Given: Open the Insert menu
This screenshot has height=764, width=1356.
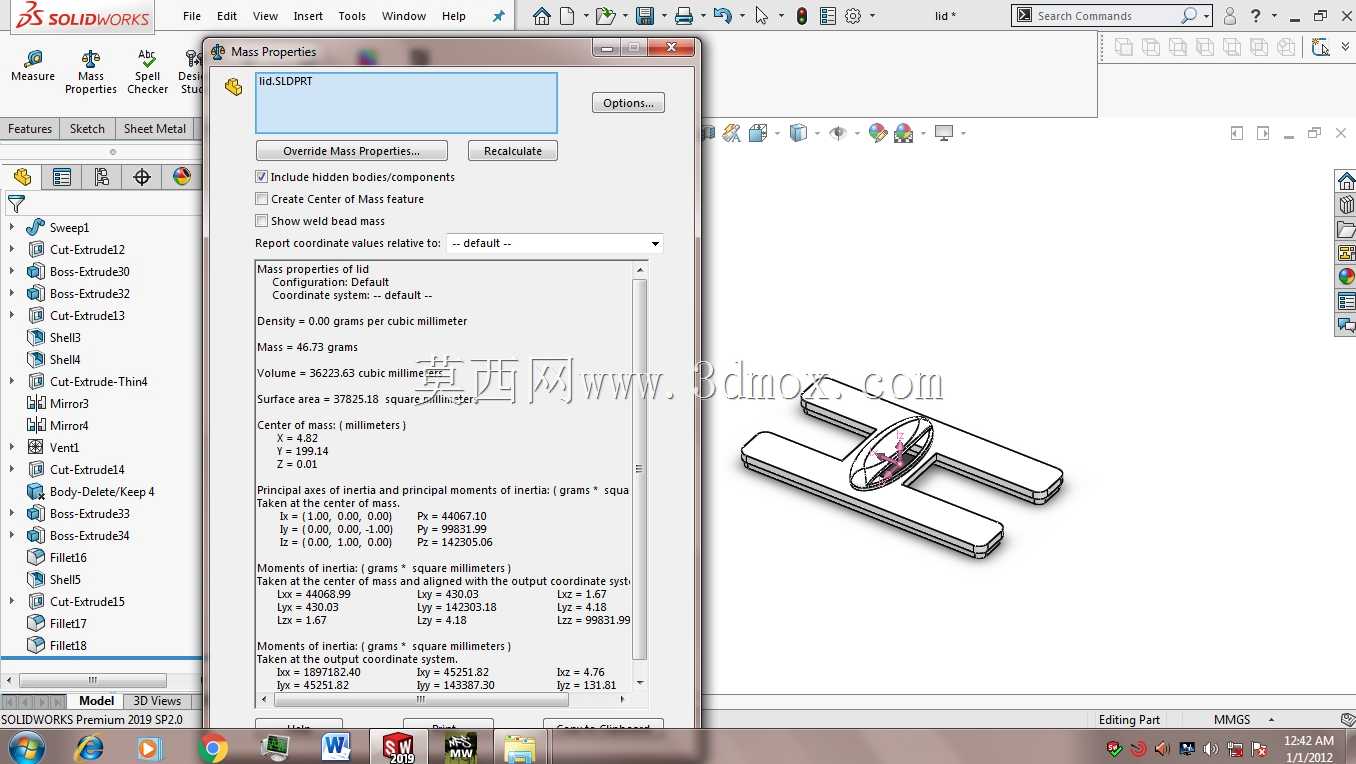Looking at the screenshot, I should 308,16.
